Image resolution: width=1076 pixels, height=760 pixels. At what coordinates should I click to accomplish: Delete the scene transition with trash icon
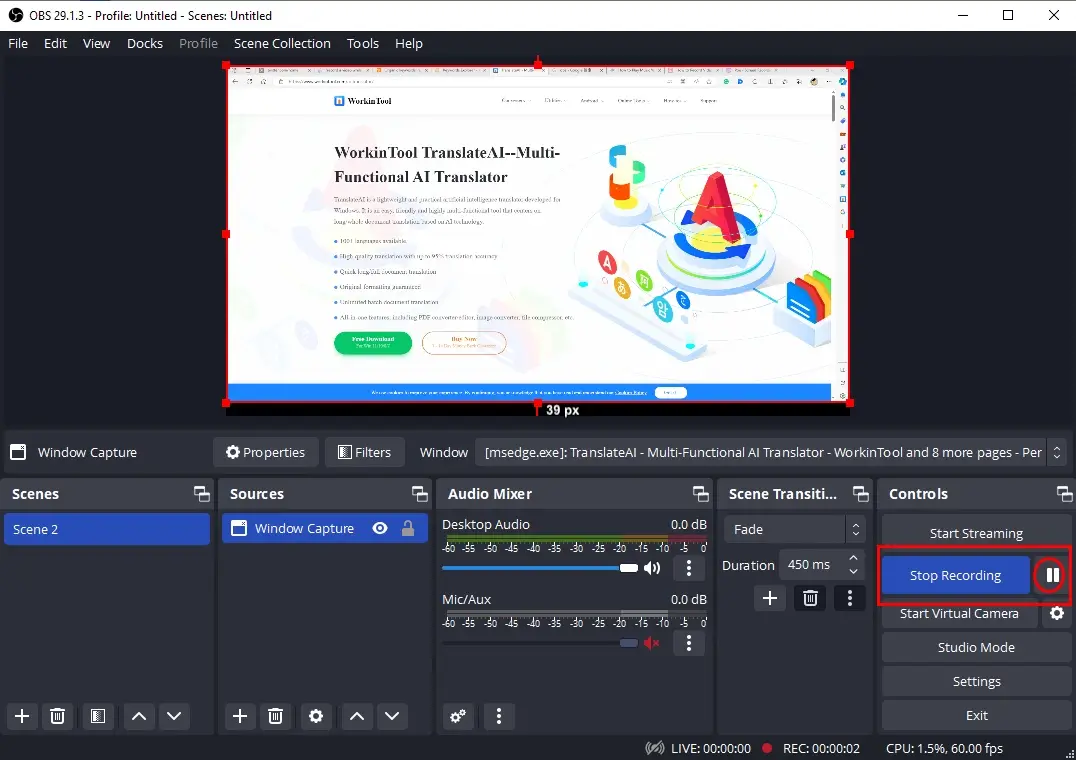coord(810,598)
